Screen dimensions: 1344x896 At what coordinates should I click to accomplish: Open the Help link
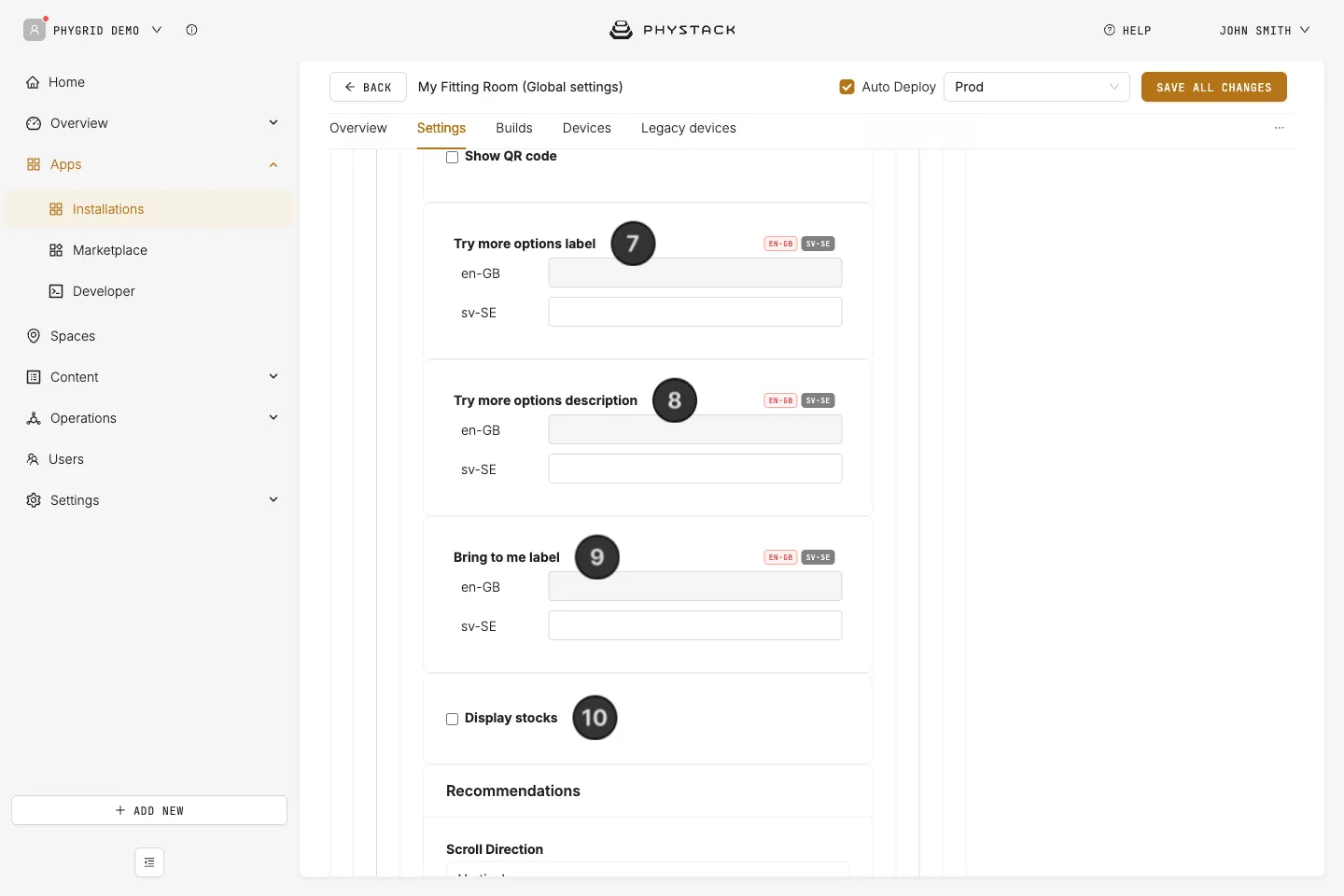pyautogui.click(x=1127, y=30)
